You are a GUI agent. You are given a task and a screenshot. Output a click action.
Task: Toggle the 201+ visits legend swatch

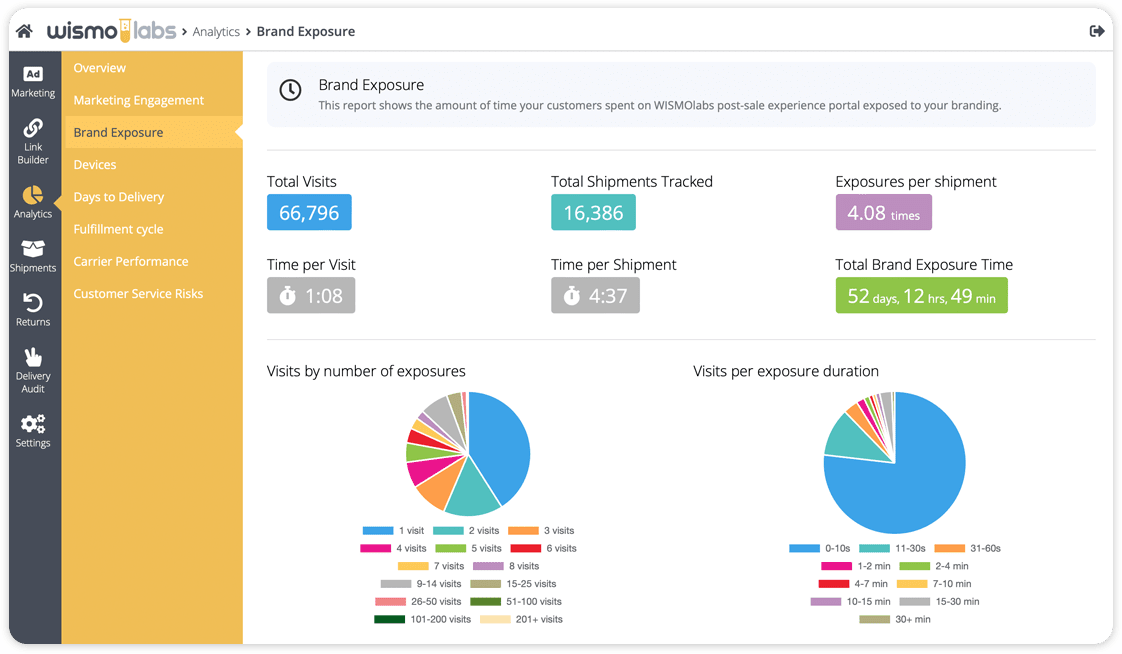pyautogui.click(x=495, y=620)
